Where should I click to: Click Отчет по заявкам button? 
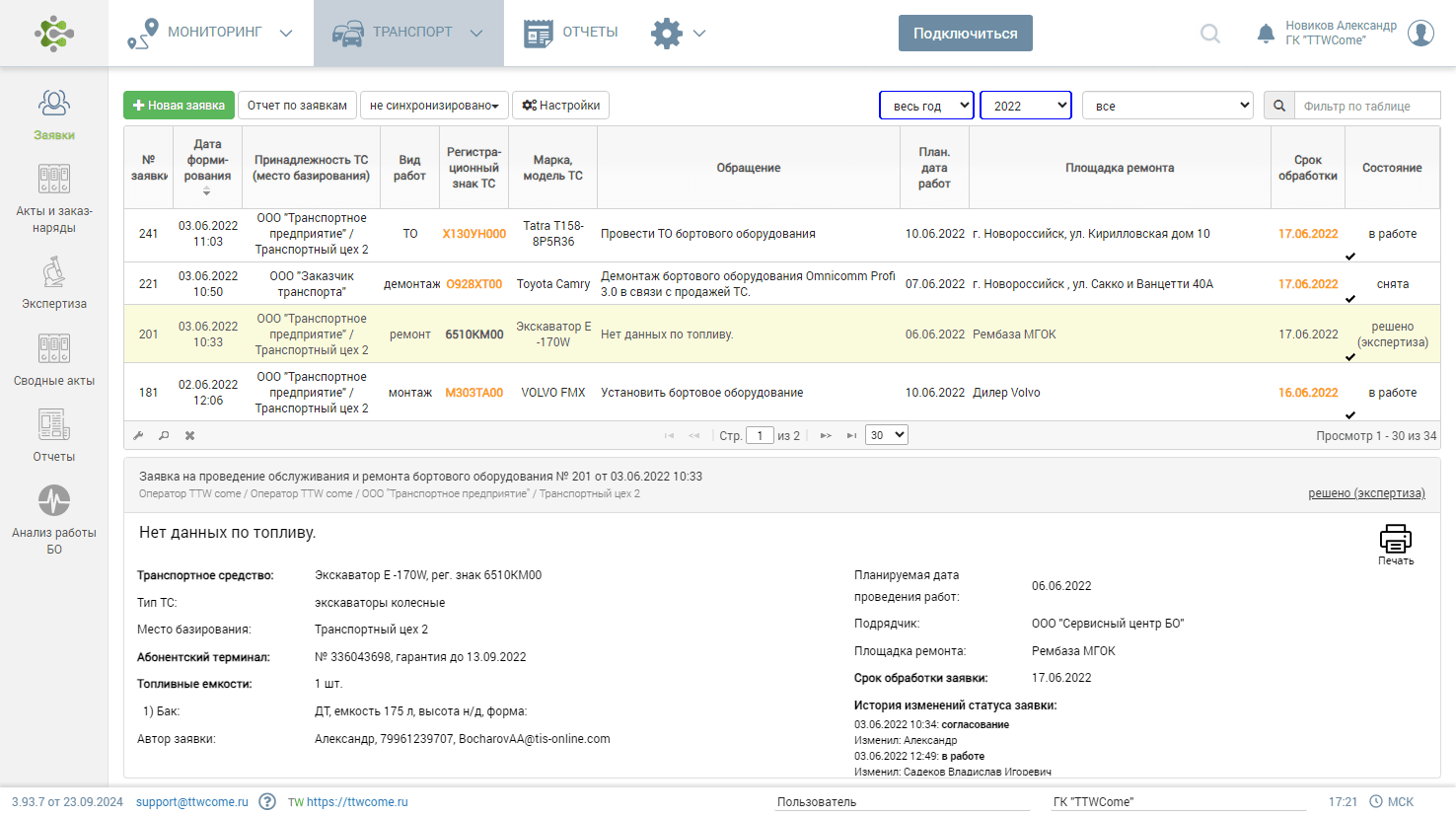tap(297, 106)
